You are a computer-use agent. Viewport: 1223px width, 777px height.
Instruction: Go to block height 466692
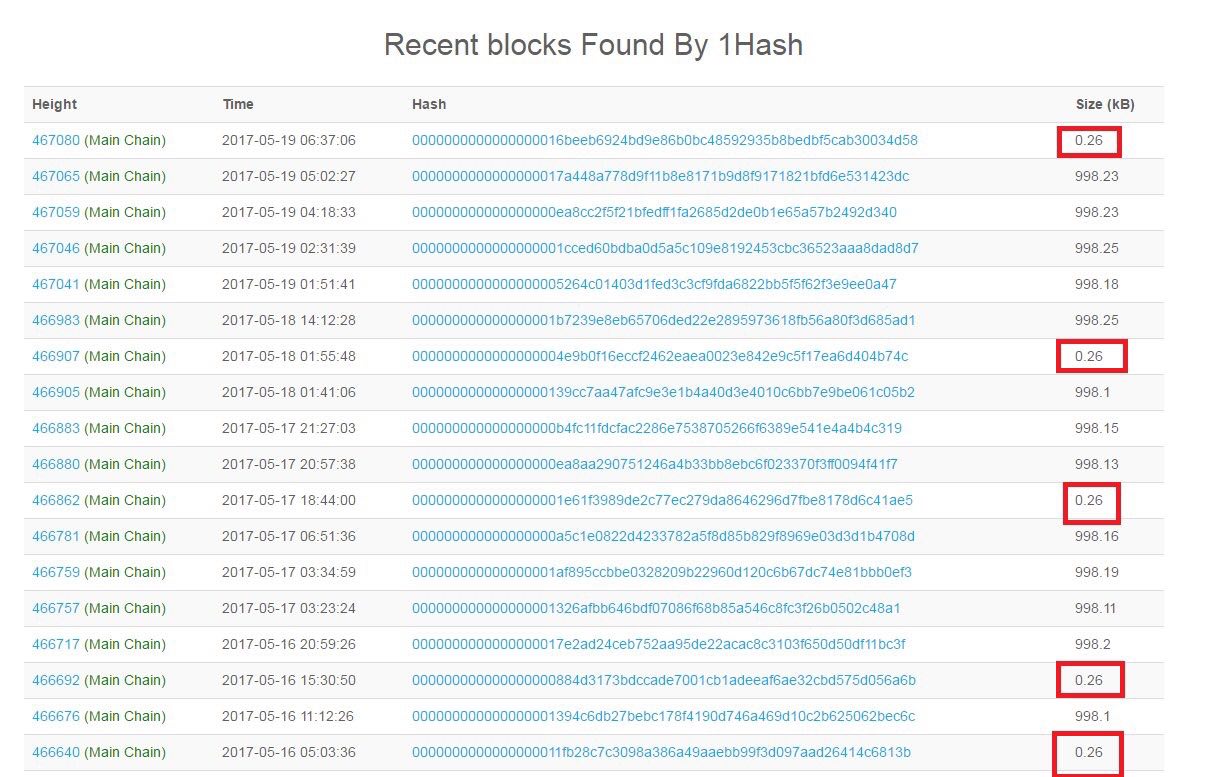(56, 680)
